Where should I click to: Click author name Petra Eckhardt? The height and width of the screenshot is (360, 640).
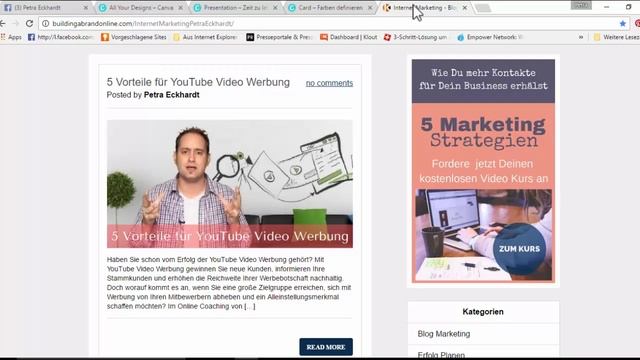tap(171, 95)
